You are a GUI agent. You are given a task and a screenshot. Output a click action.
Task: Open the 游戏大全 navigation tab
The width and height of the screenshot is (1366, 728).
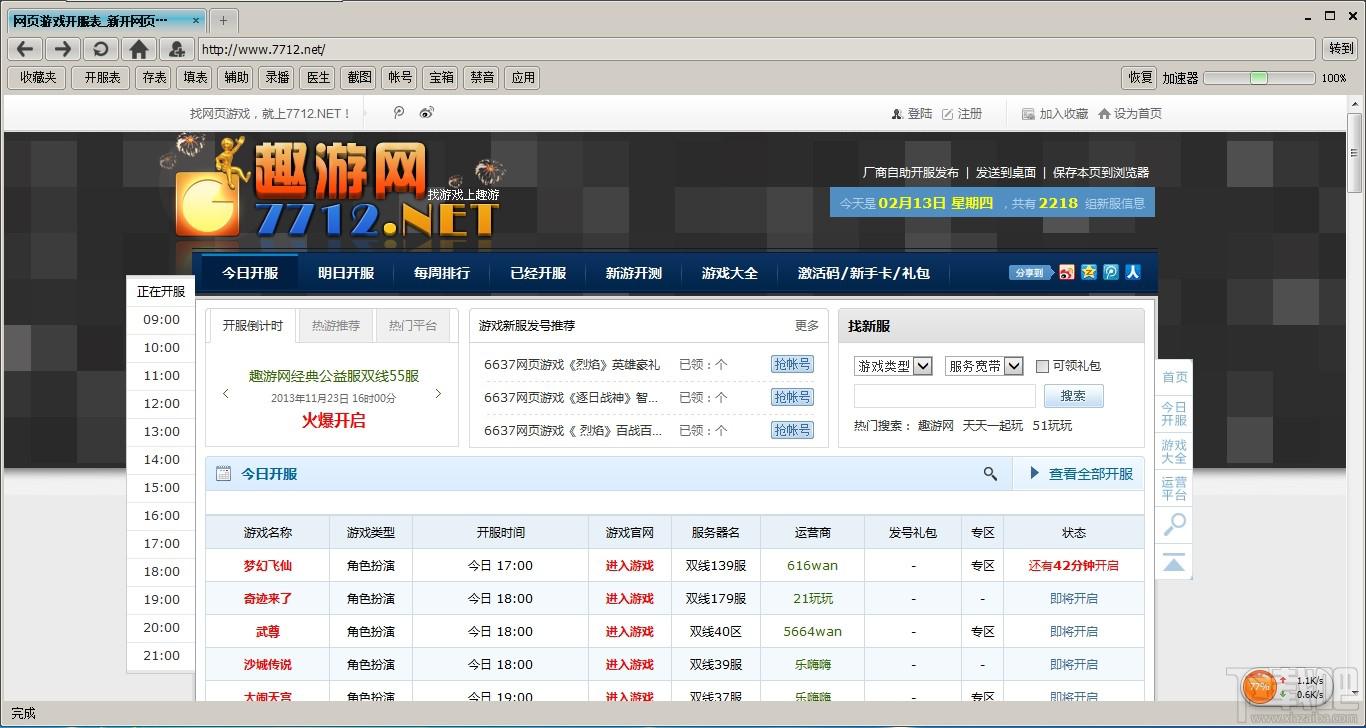730,273
